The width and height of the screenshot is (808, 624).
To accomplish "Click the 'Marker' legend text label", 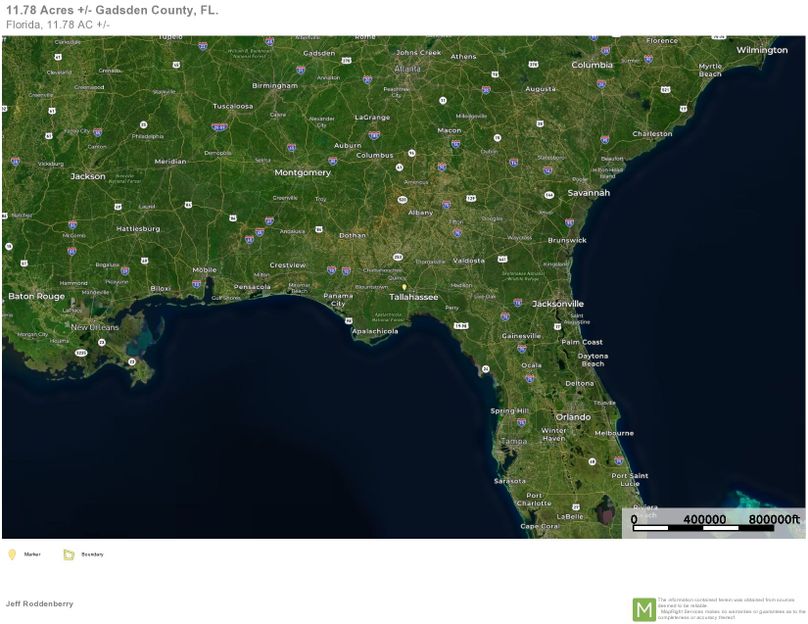I will point(32,554).
